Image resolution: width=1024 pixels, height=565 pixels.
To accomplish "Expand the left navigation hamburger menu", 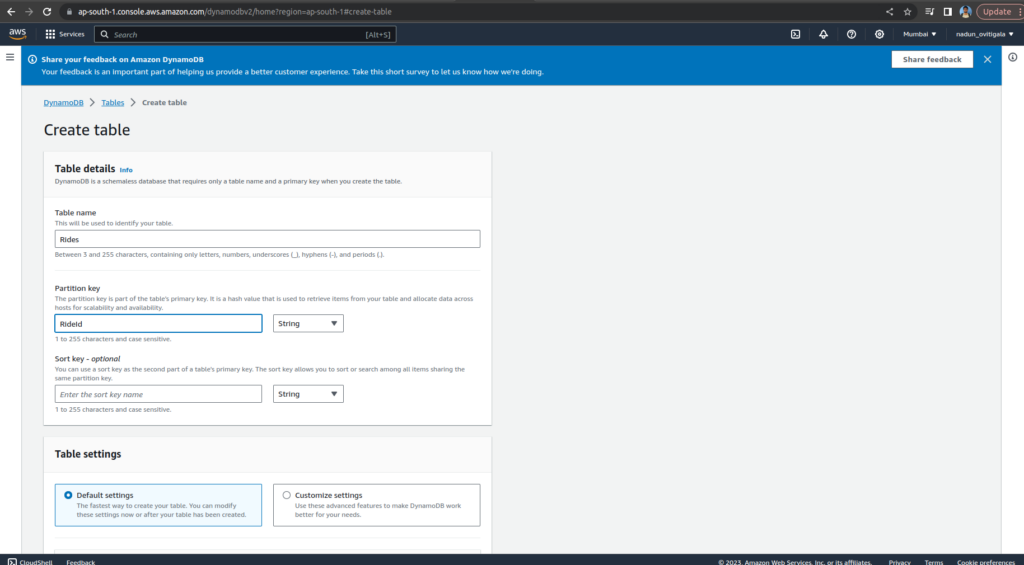I will pyautogui.click(x=10, y=57).
